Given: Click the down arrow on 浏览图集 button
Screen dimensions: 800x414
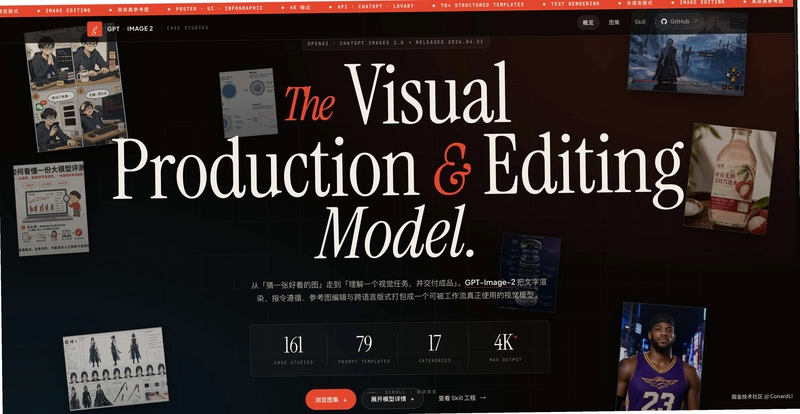Looking at the screenshot, I should [x=345, y=400].
